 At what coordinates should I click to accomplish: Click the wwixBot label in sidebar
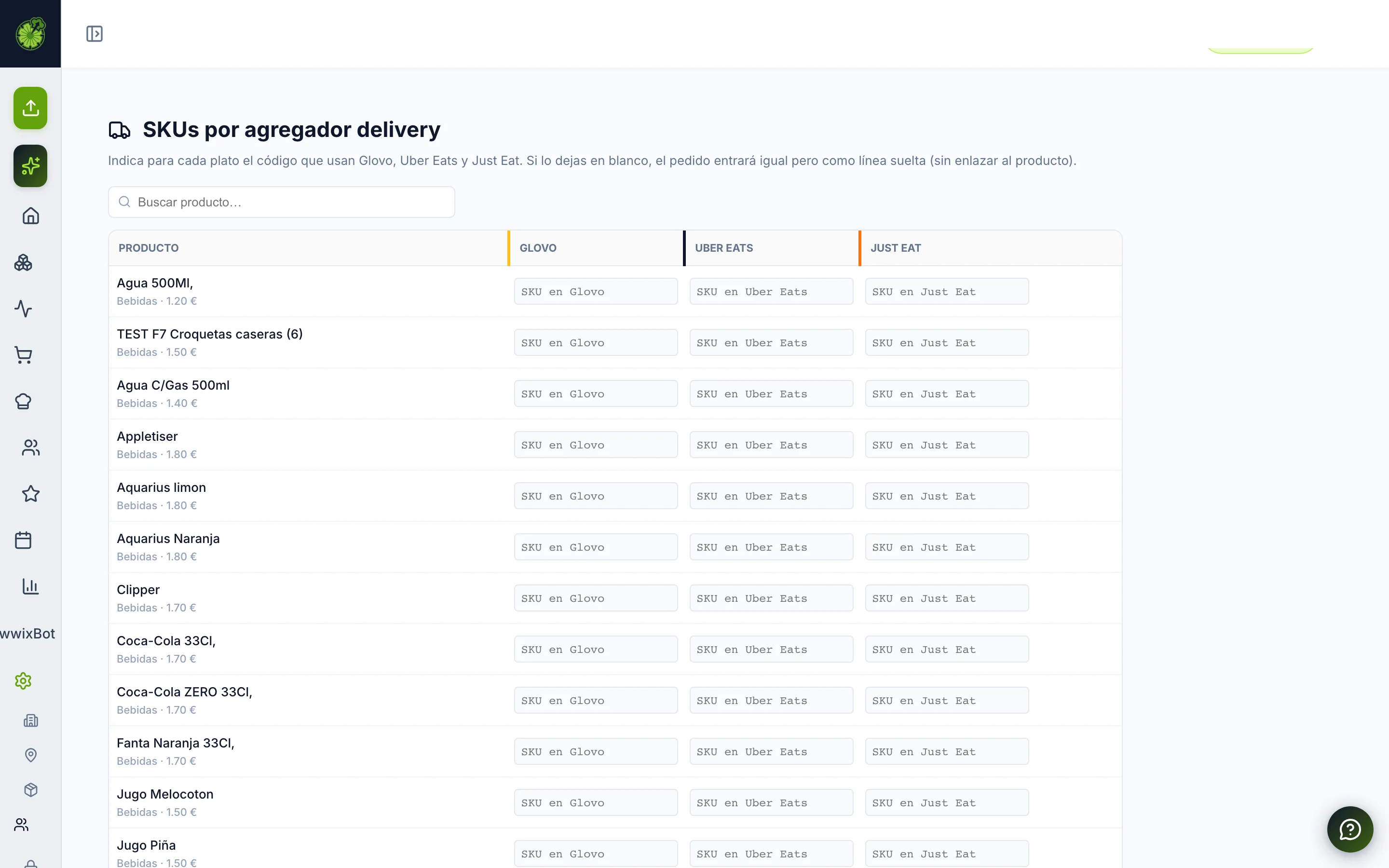coord(27,634)
